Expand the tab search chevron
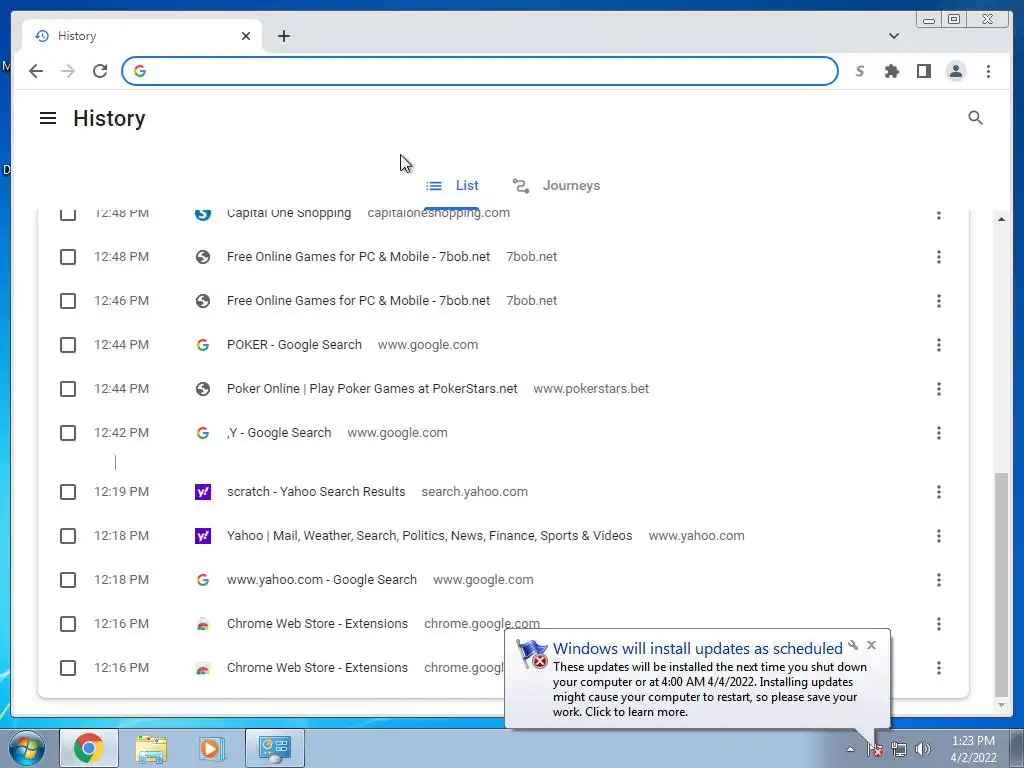Screen dimensions: 1024x768 [x=893, y=36]
